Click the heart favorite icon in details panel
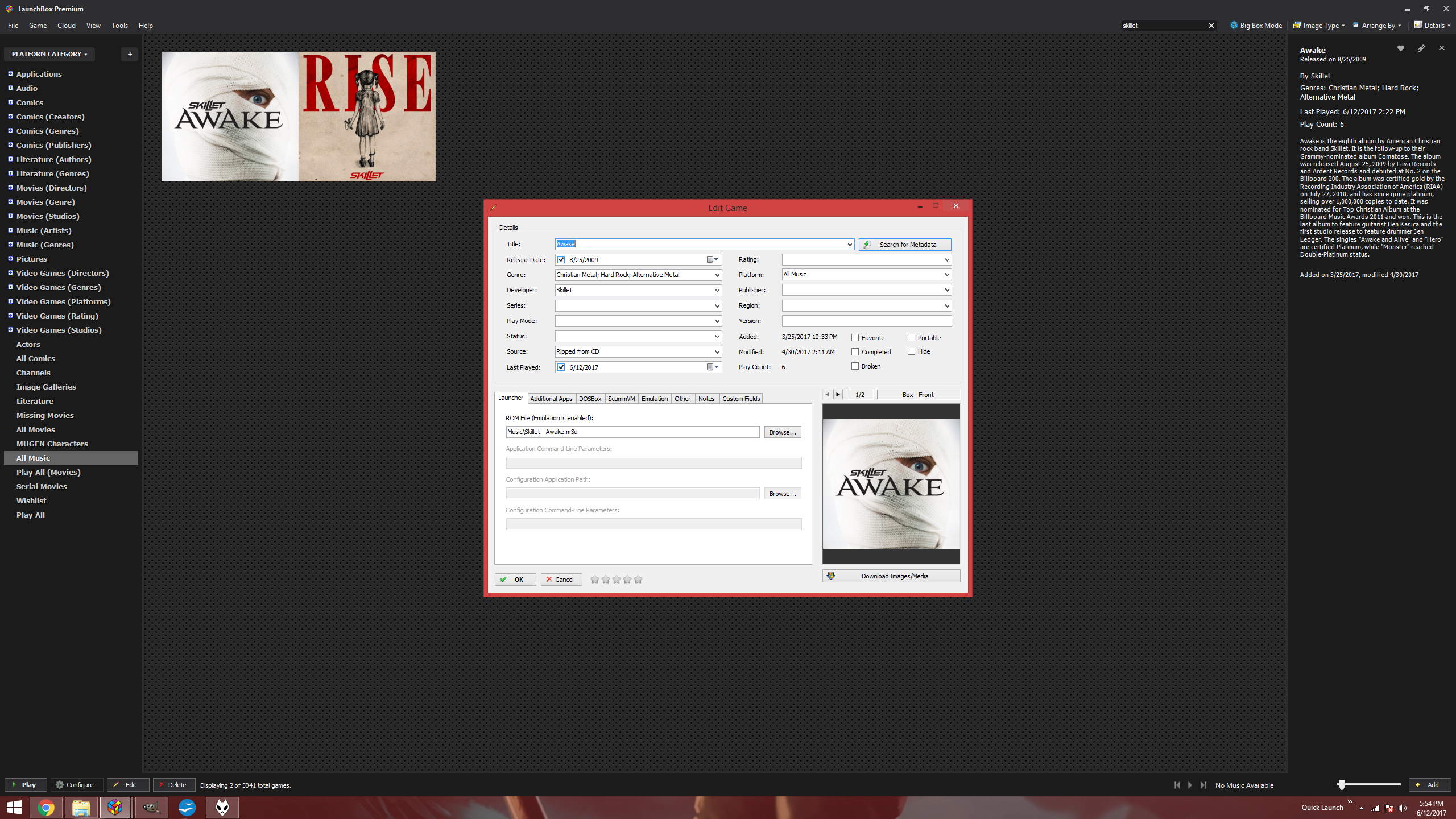Viewport: 1456px width, 819px height. pyautogui.click(x=1400, y=48)
